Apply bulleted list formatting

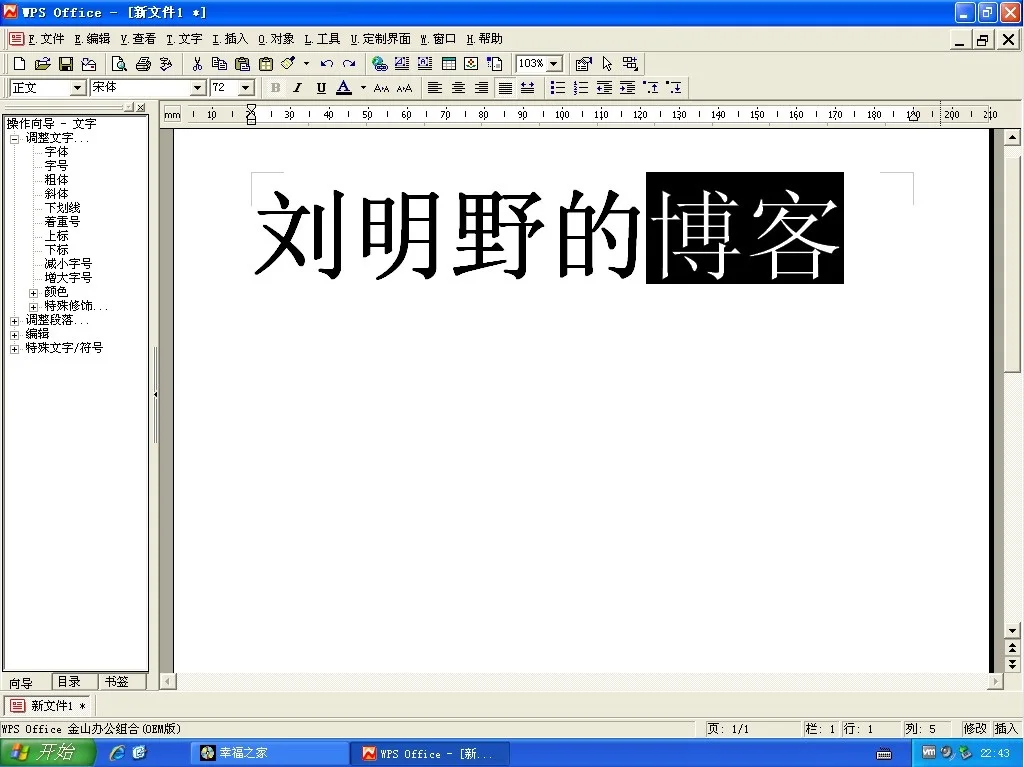tap(558, 88)
